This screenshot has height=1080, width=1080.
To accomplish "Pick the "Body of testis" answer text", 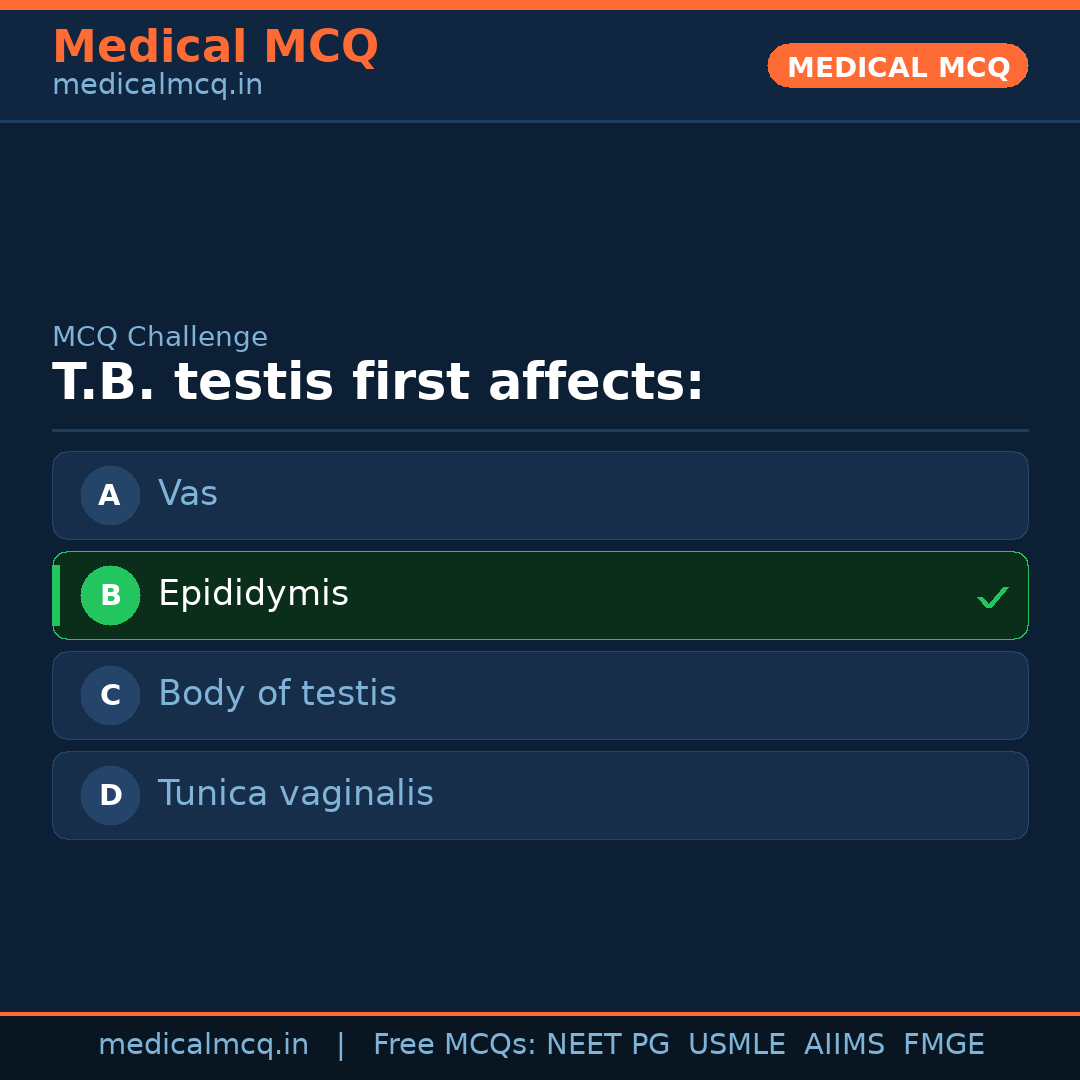I will click(x=277, y=694).
